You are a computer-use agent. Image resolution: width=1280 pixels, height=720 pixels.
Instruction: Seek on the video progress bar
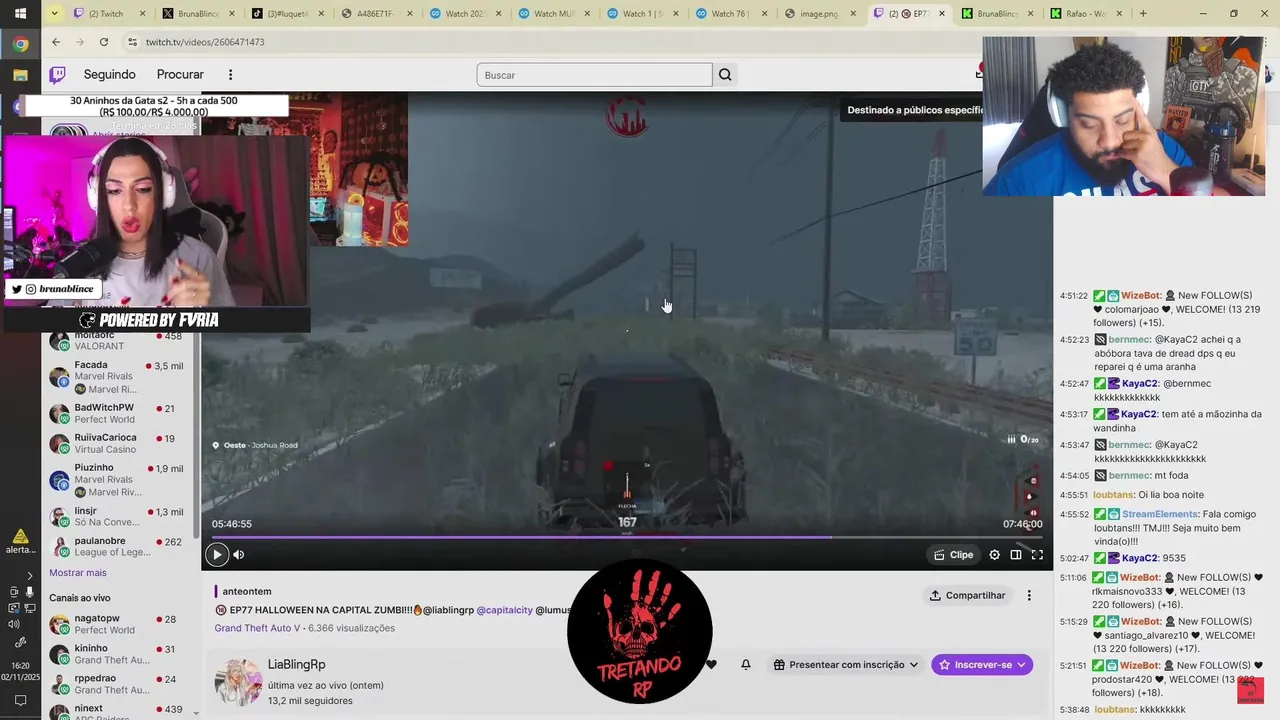pyautogui.click(x=627, y=537)
